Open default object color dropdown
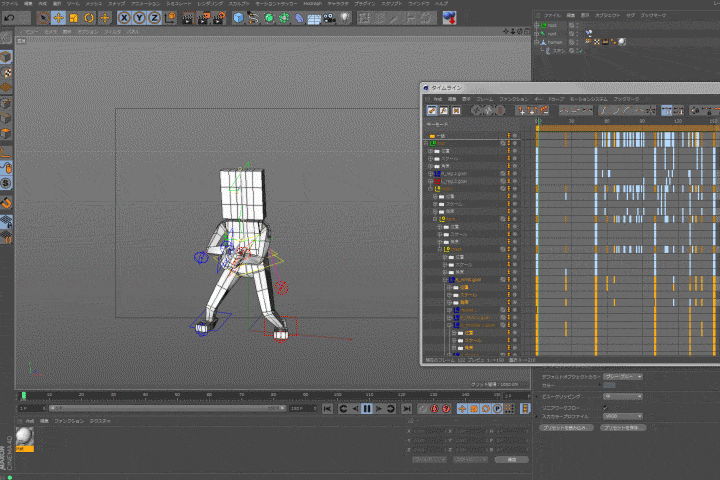 623,377
